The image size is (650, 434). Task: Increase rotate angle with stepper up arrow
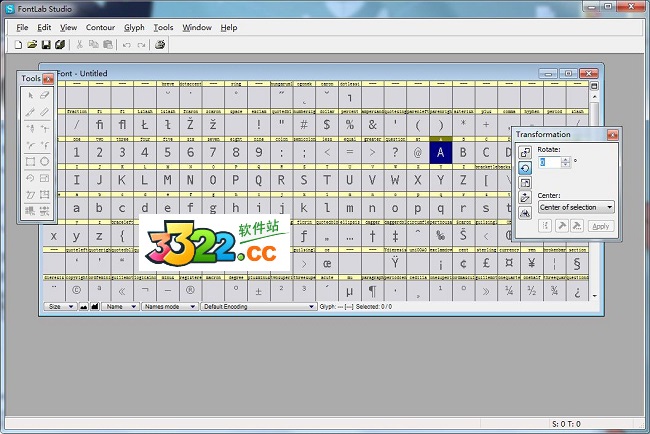click(566, 159)
